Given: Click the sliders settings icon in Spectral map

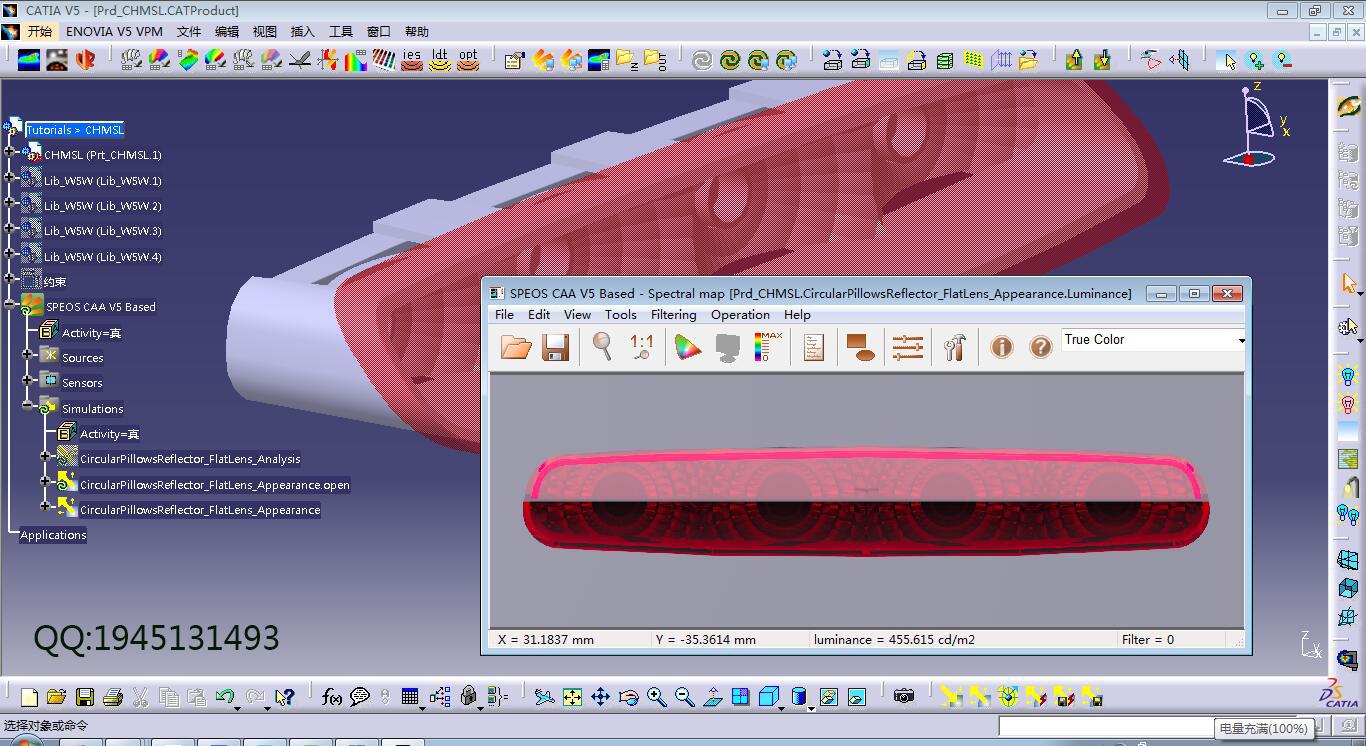Looking at the screenshot, I should pyautogui.click(x=908, y=347).
